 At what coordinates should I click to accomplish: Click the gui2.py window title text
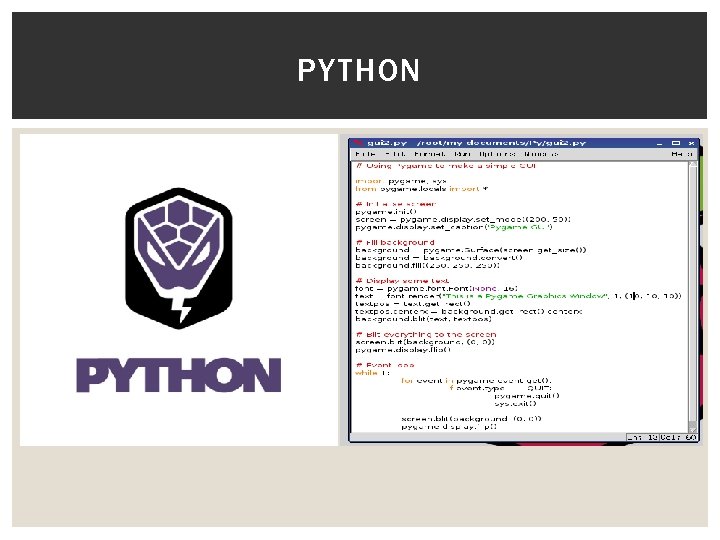tap(477, 143)
